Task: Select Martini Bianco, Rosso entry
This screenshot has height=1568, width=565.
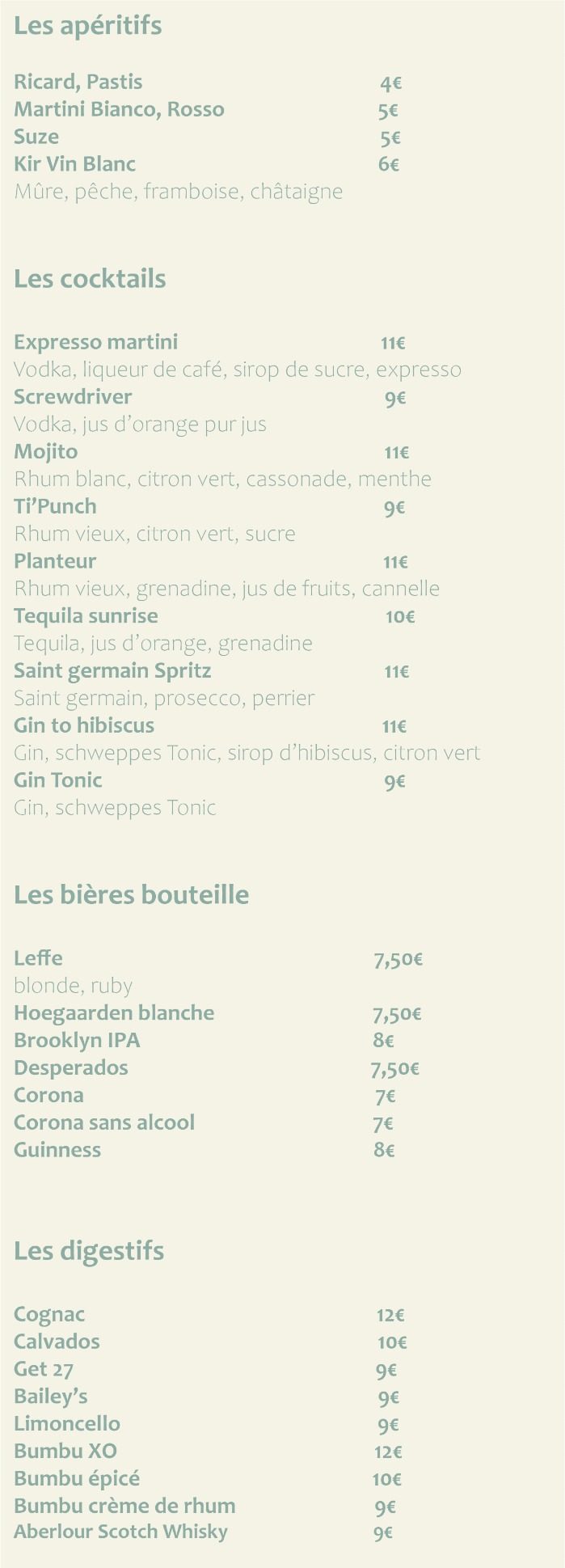Action: (119, 109)
